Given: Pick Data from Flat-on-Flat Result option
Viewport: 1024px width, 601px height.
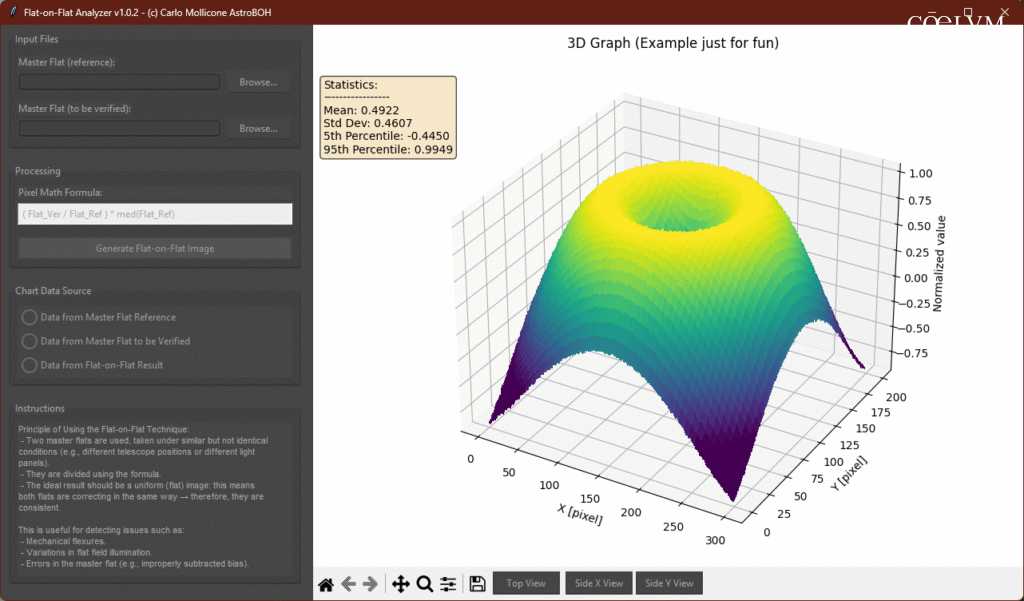Looking at the screenshot, I should tap(30, 365).
